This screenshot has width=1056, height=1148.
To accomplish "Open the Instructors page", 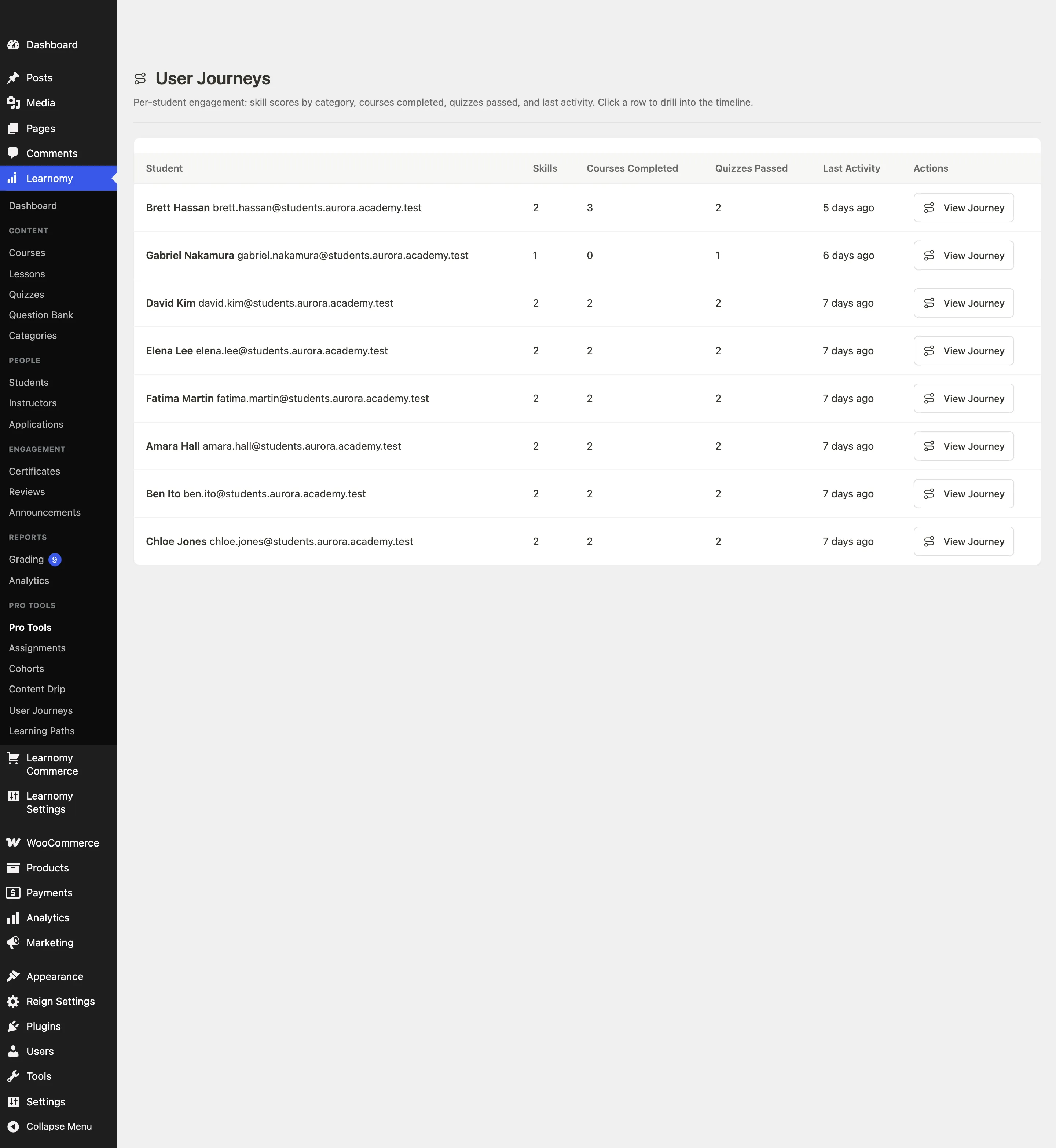I will (33, 403).
